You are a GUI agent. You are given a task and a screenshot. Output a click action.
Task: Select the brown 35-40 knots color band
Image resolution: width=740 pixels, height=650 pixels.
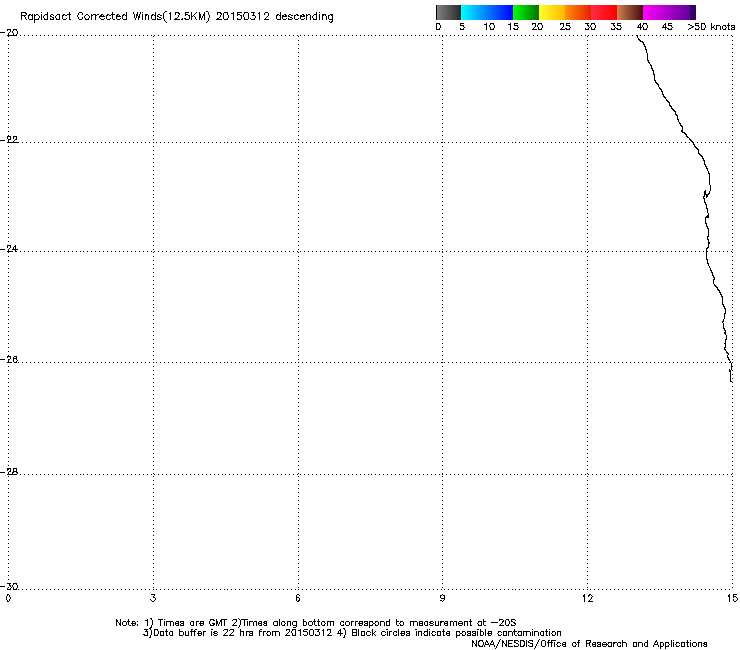click(630, 12)
